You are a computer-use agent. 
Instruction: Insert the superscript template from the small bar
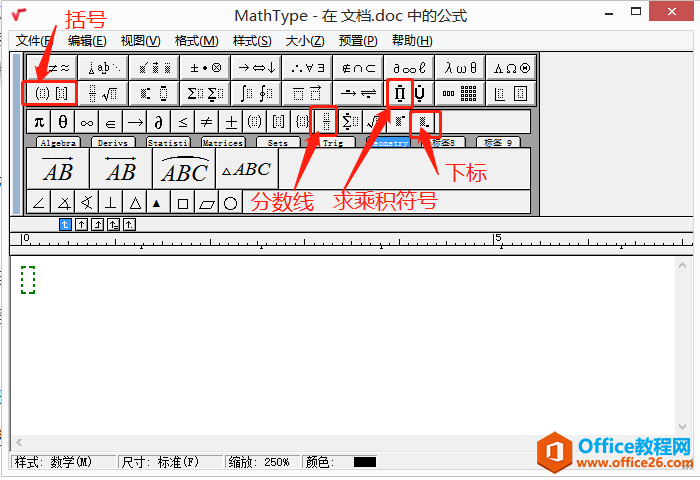point(399,121)
